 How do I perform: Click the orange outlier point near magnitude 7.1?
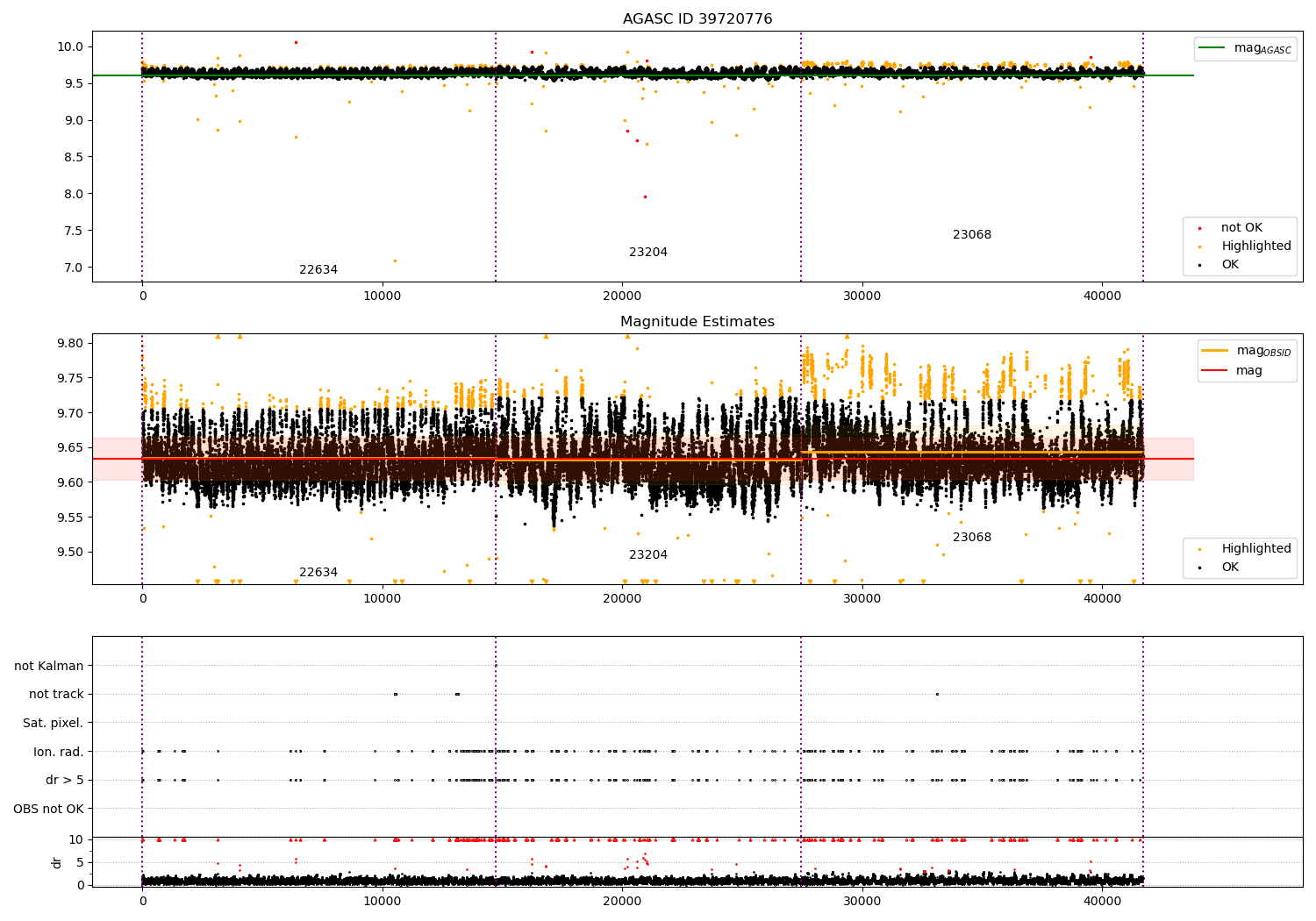(395, 261)
